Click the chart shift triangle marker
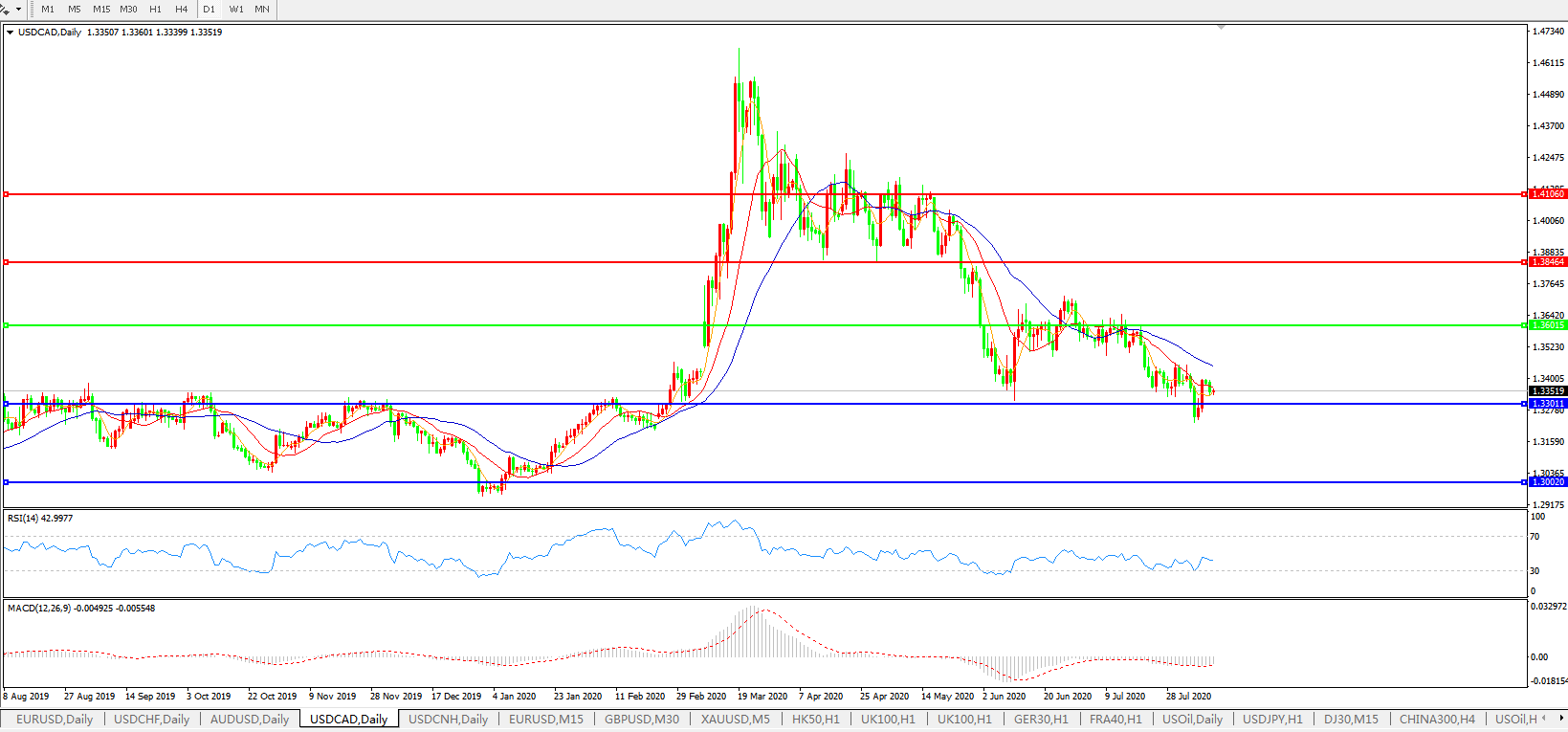 click(1221, 28)
